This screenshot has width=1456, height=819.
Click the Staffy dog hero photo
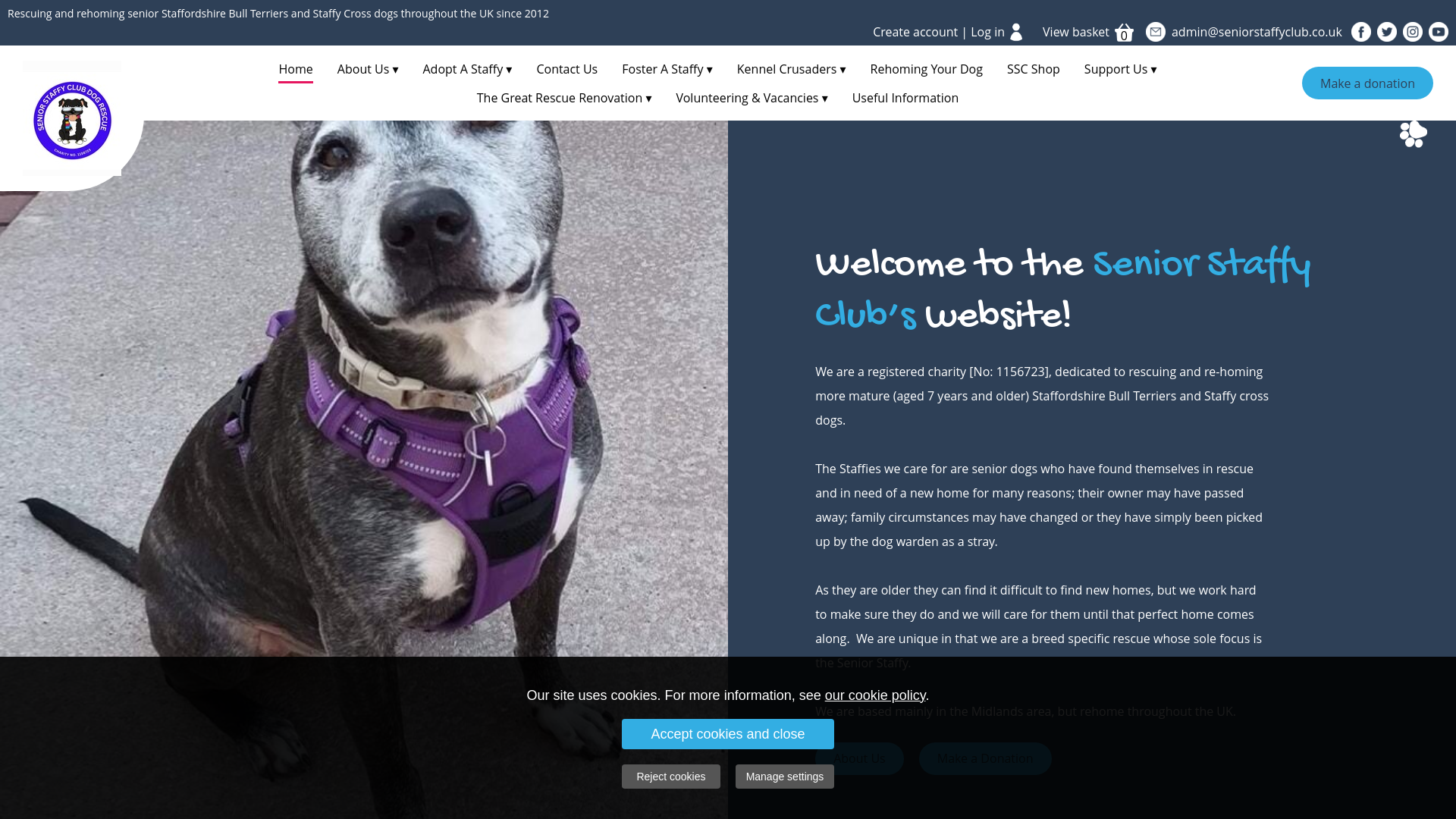[364, 388]
